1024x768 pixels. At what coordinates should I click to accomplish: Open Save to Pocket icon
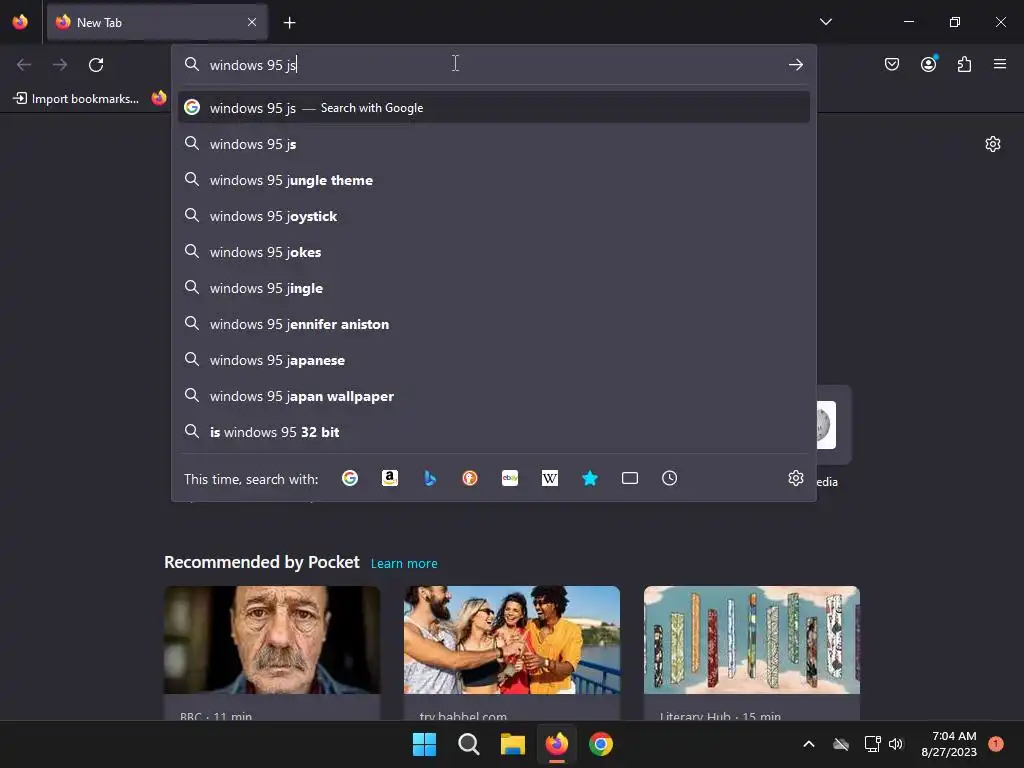(x=892, y=64)
